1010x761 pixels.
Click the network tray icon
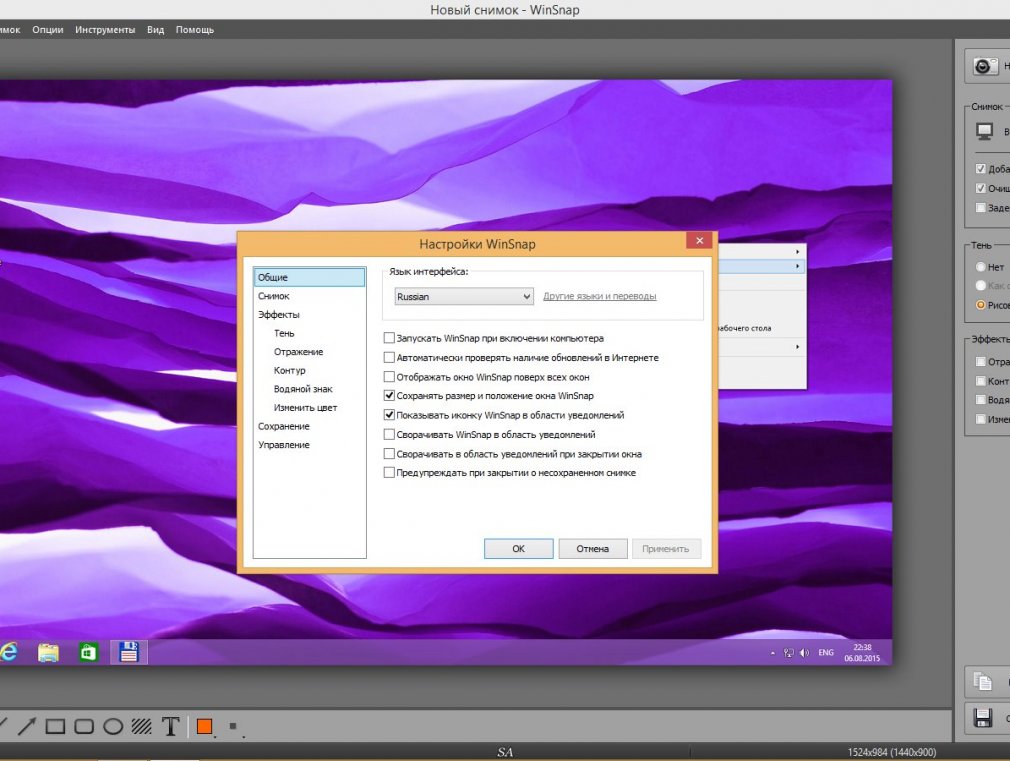[x=788, y=653]
